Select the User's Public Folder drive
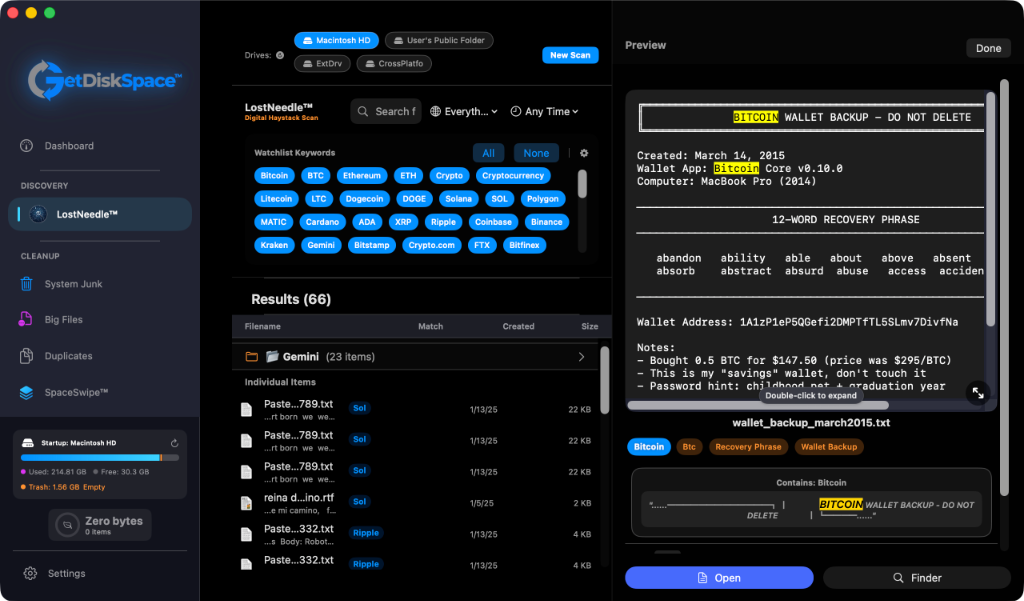 (x=439, y=41)
